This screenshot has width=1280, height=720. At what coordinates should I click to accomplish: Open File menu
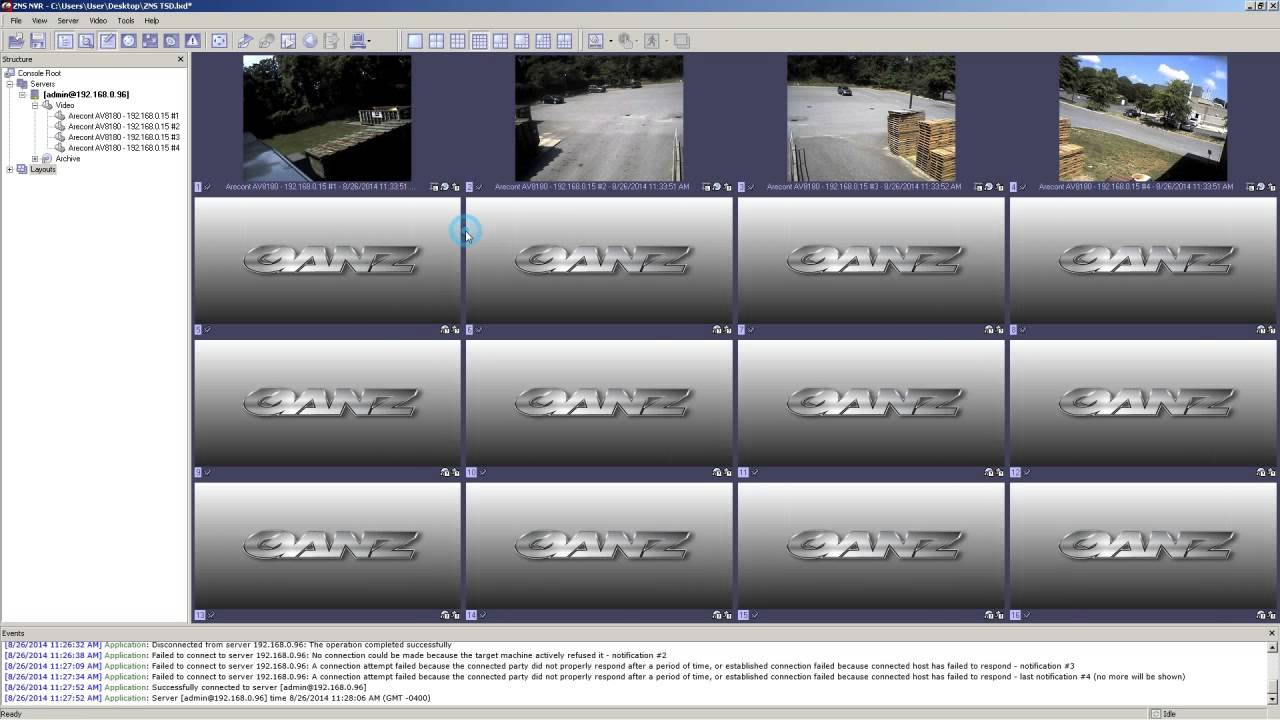click(x=16, y=20)
